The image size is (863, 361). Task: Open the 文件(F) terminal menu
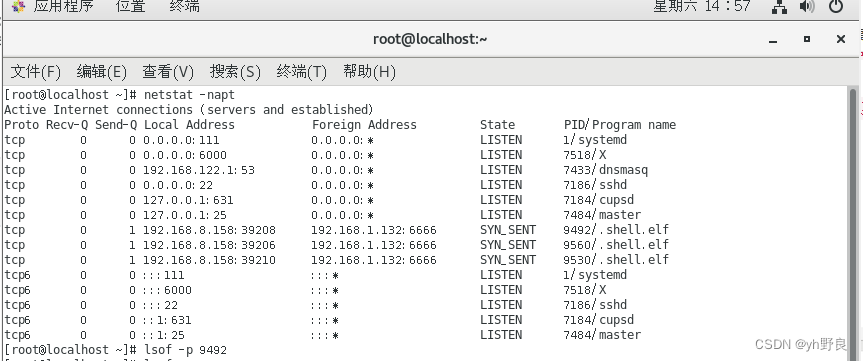pos(36,72)
